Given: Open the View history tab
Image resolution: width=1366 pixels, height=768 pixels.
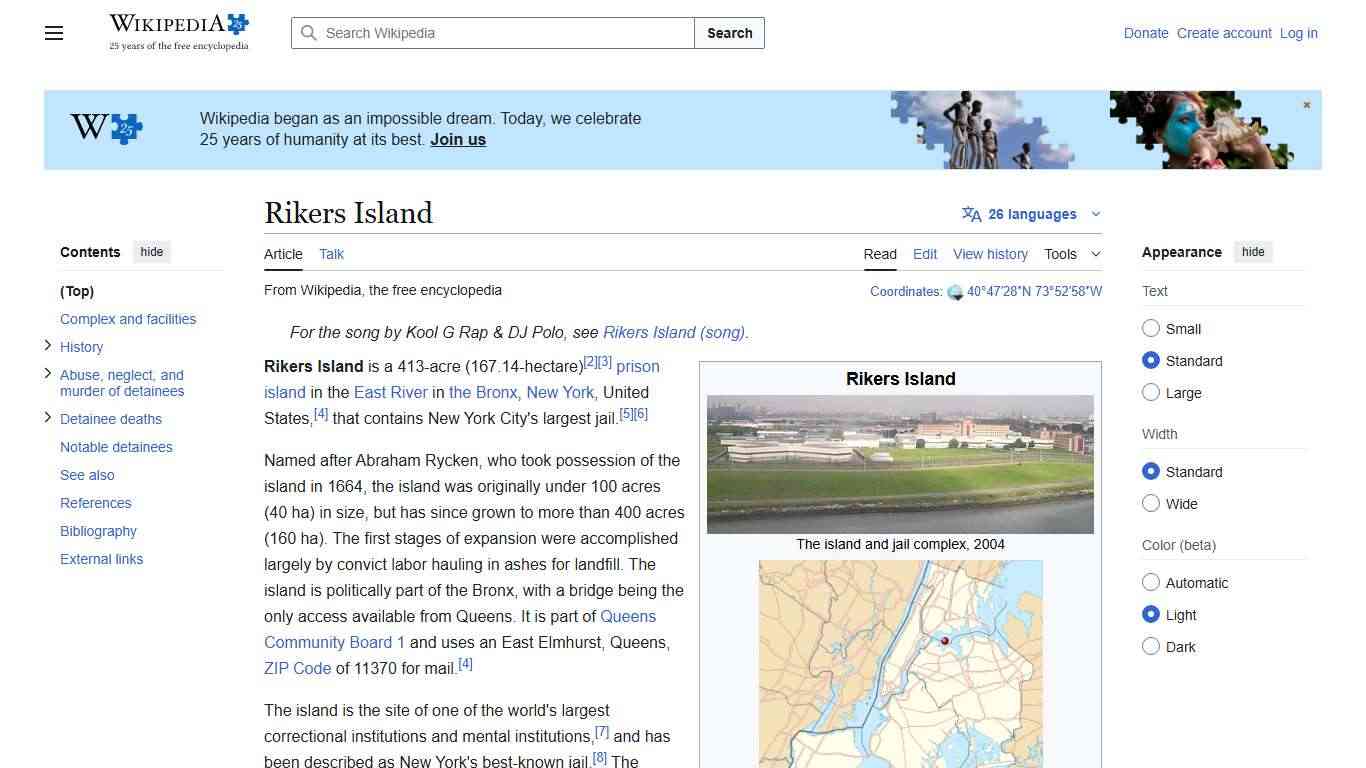Looking at the screenshot, I should tap(990, 254).
